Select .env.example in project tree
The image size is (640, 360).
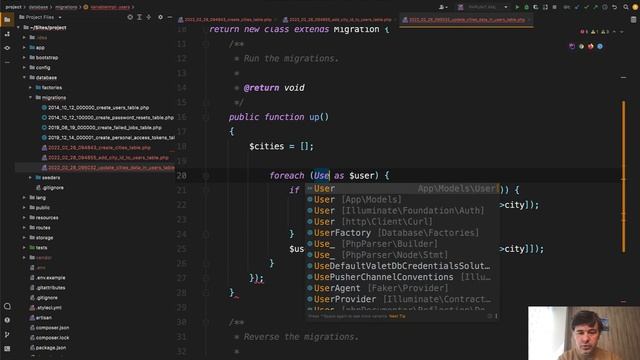51,278
